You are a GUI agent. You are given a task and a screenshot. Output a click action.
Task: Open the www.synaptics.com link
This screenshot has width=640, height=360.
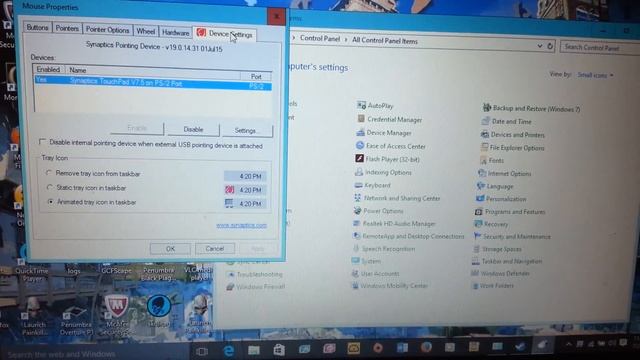tap(241, 225)
